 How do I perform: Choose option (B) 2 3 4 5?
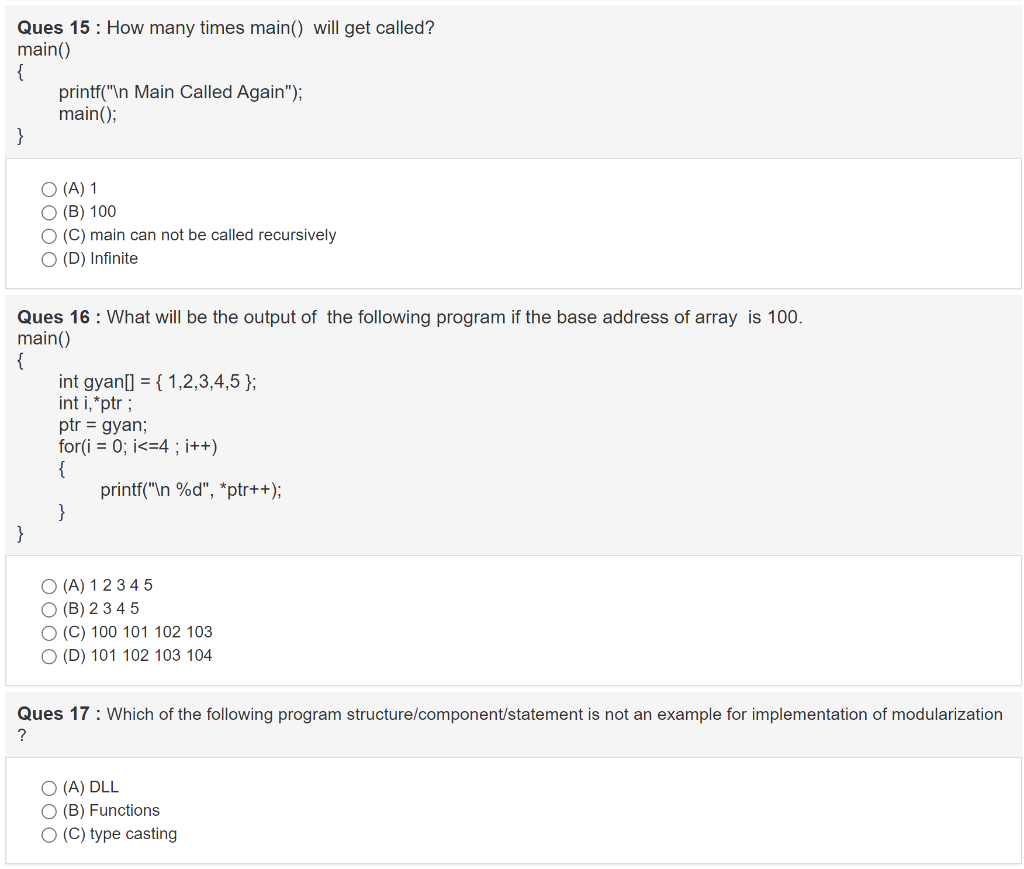pos(48,609)
